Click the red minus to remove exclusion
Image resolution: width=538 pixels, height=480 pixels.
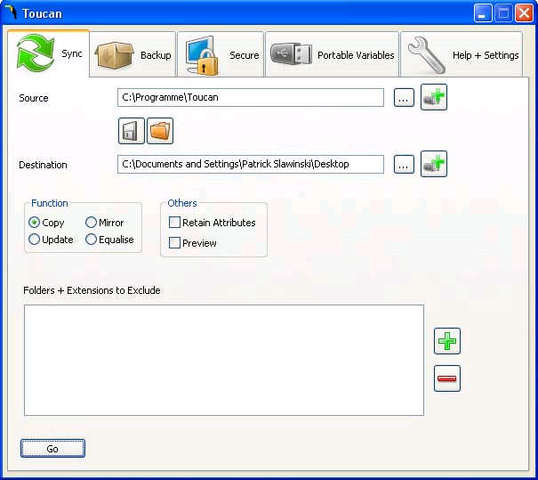point(447,378)
